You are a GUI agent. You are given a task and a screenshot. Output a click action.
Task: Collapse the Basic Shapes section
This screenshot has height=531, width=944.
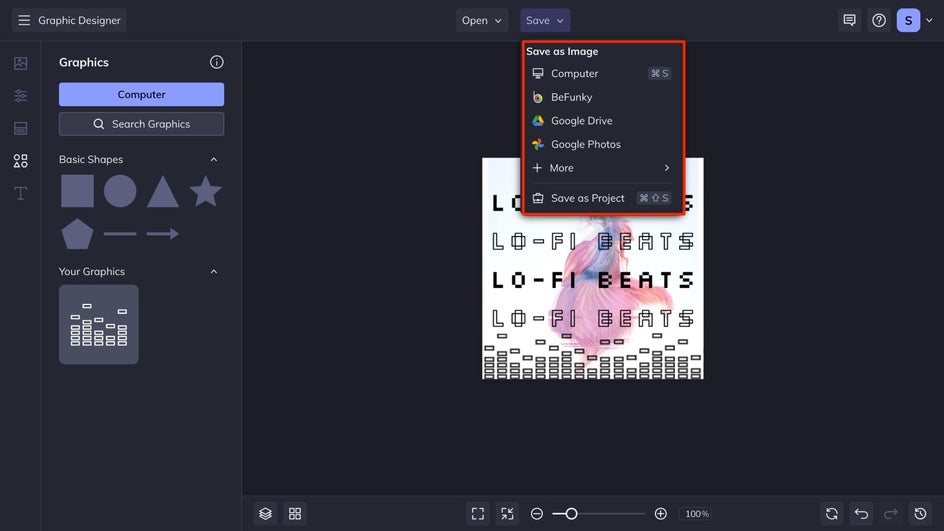214,160
